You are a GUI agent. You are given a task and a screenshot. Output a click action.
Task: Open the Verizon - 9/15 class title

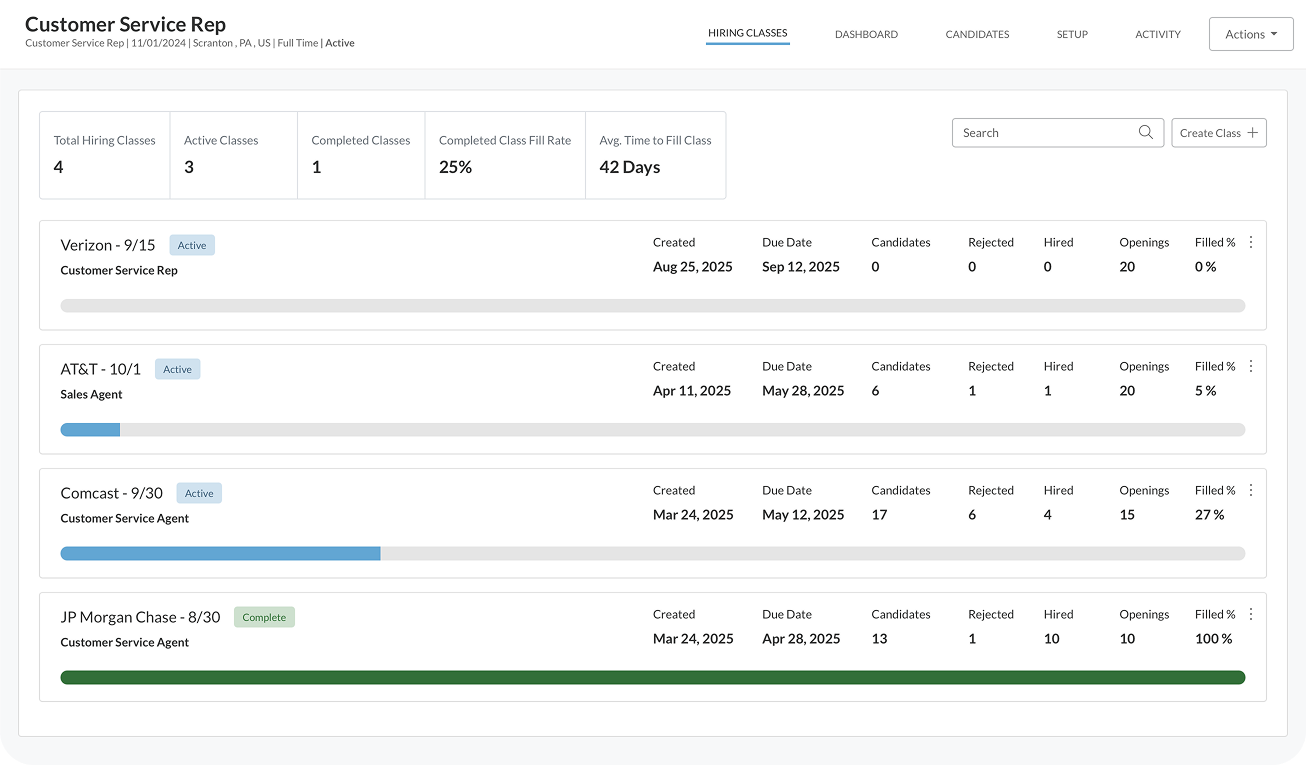(x=108, y=245)
